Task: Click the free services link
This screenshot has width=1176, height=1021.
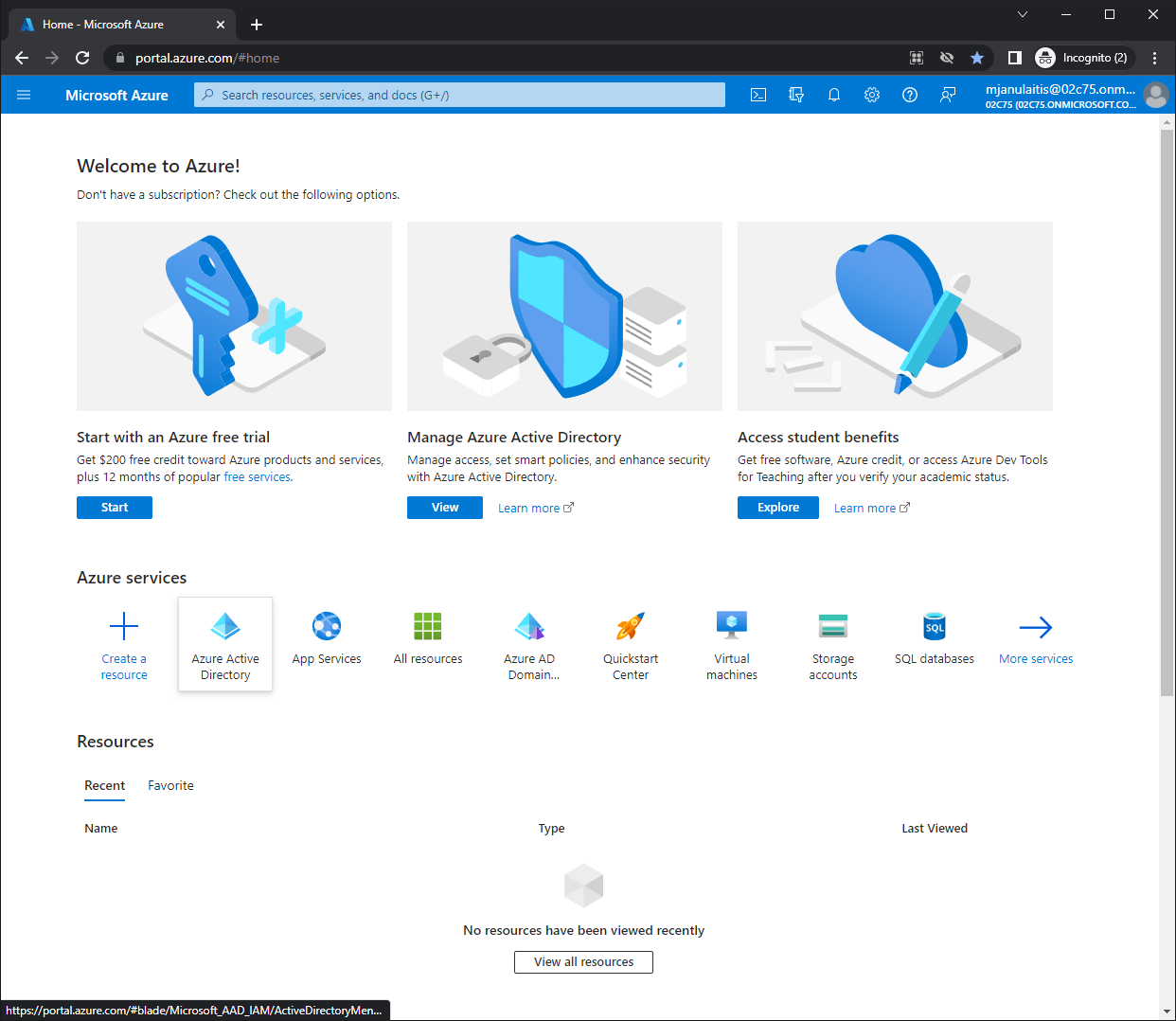Action: 258,477
